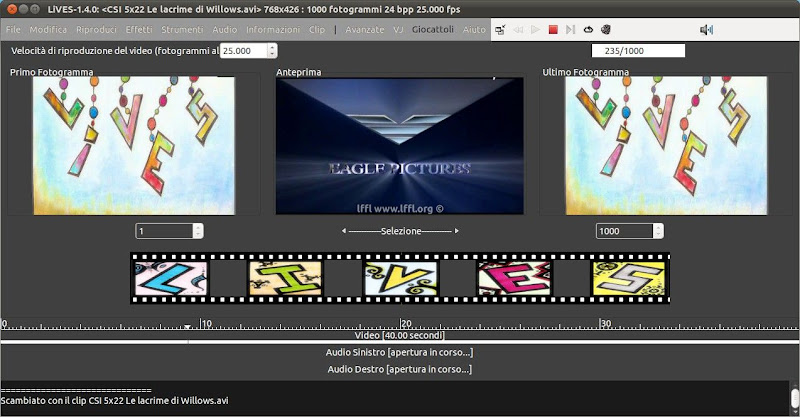Stop playback with the red square
The width and height of the screenshot is (800, 417).
(553, 30)
